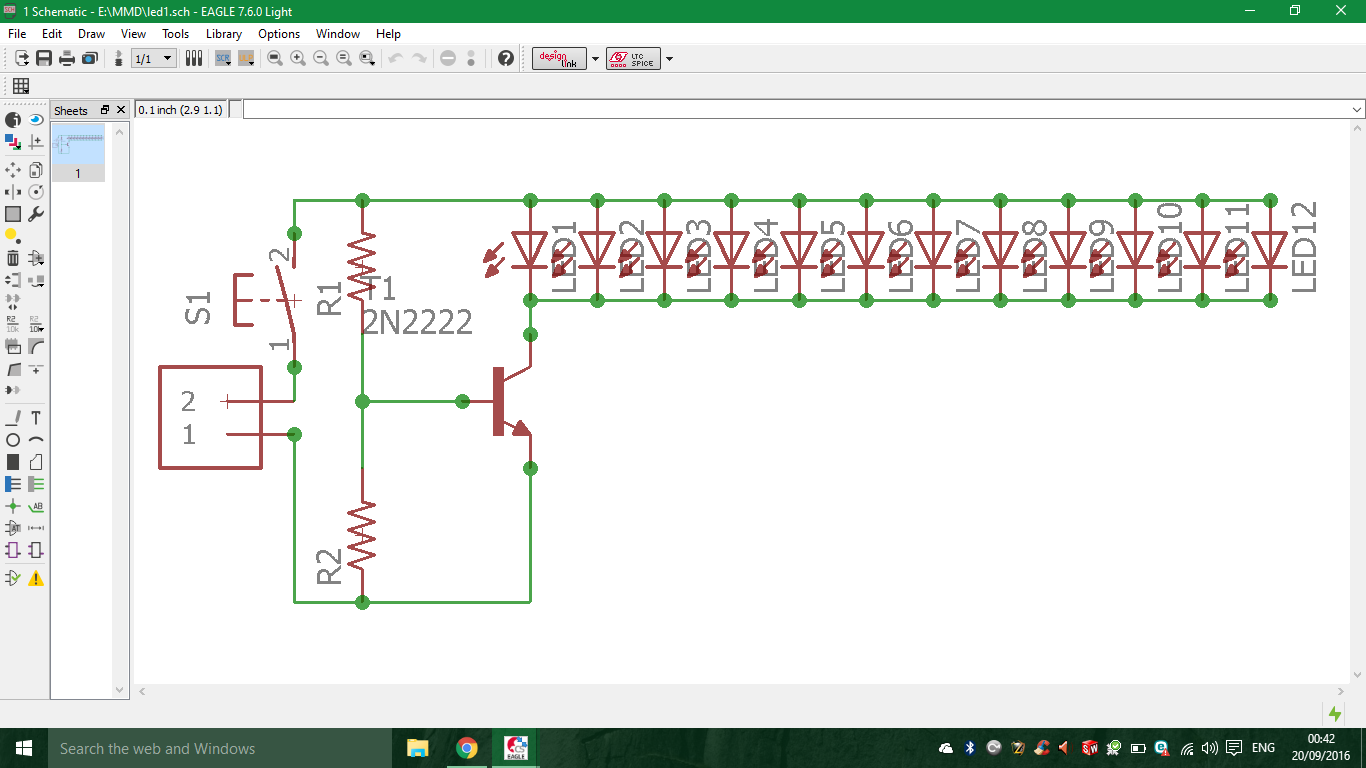Undock the Sheets panel
The width and height of the screenshot is (1366, 768).
105,110
